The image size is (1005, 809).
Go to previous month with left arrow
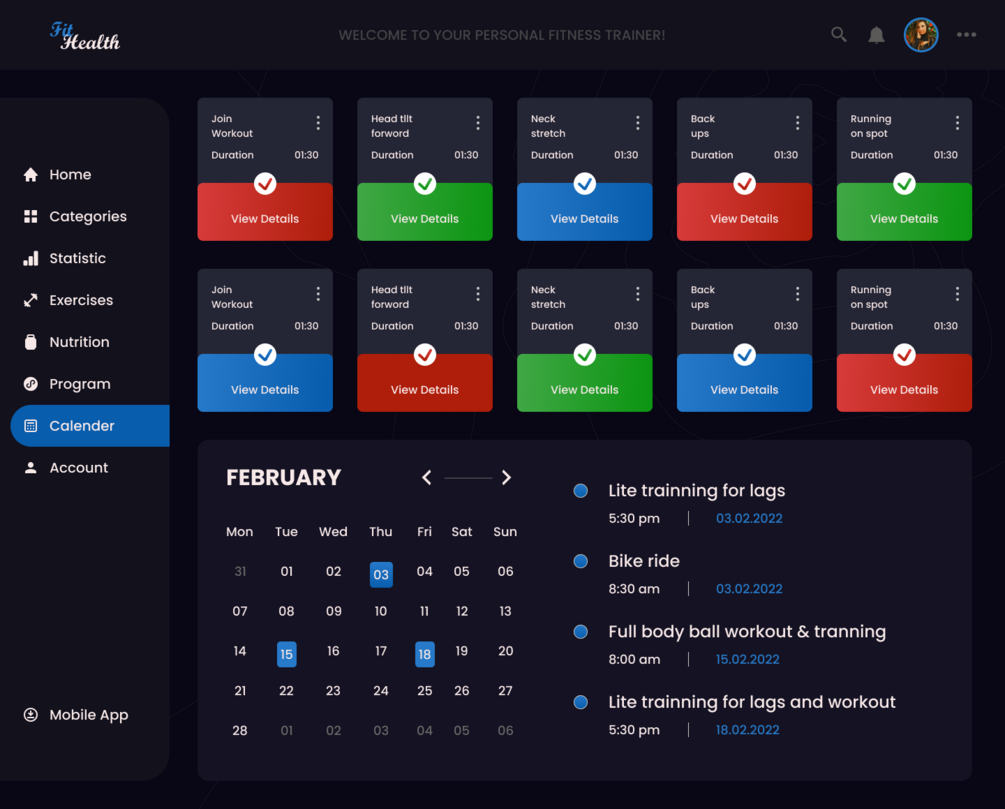(x=426, y=478)
